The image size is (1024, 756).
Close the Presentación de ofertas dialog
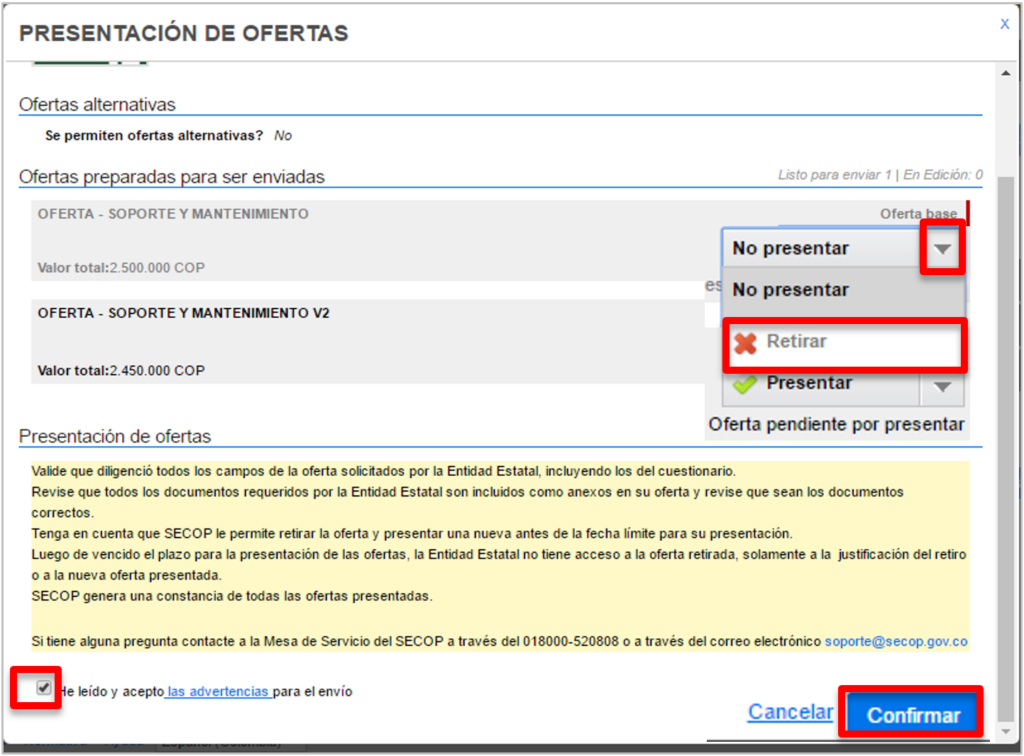tap(1004, 24)
